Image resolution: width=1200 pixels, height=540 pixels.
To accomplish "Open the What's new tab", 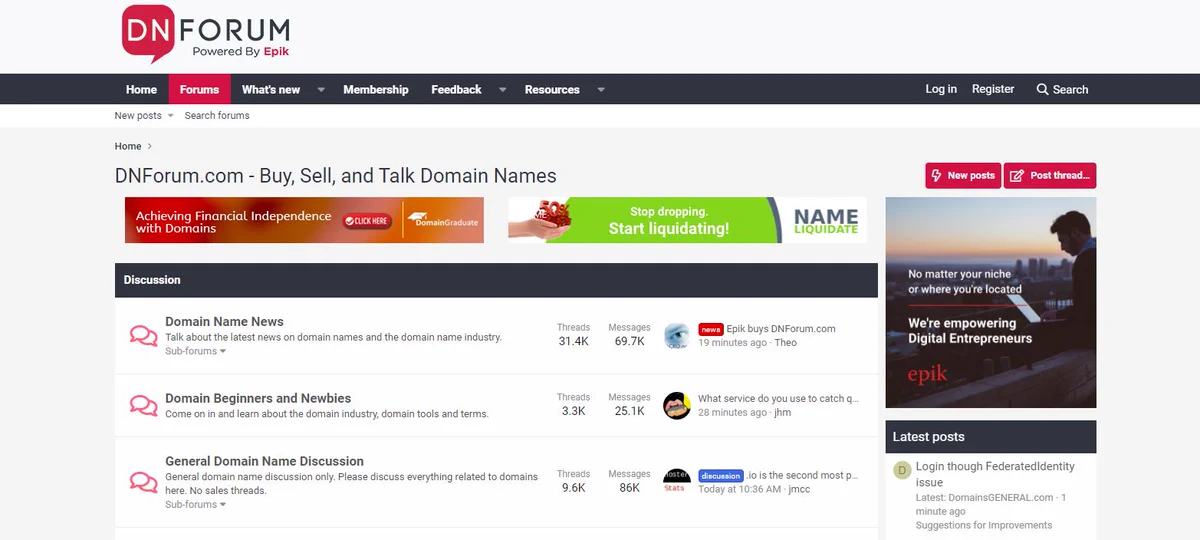I will tap(271, 89).
